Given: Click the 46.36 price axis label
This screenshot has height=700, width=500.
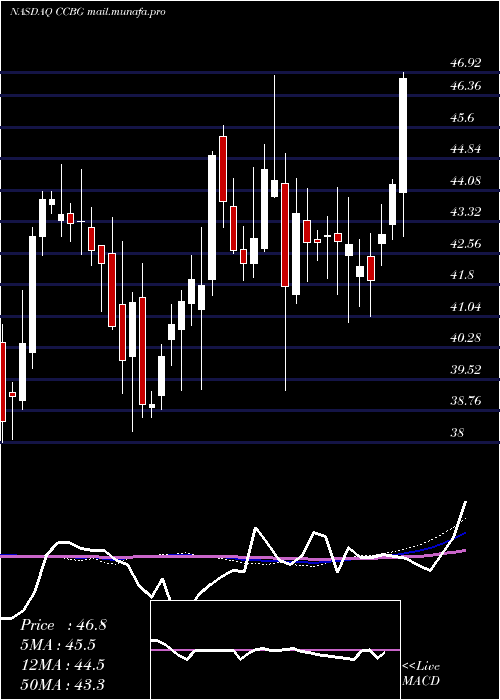Looking at the screenshot, I should 466,86.
